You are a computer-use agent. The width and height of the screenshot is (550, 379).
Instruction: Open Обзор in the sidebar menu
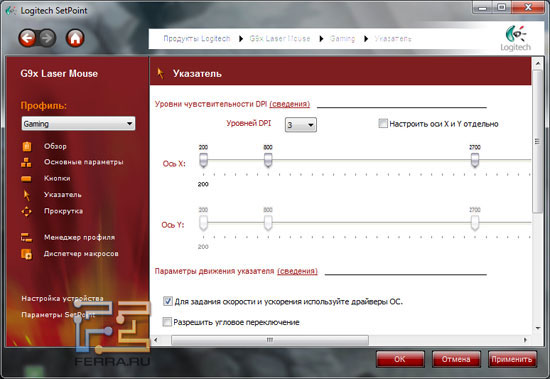[x=55, y=146]
